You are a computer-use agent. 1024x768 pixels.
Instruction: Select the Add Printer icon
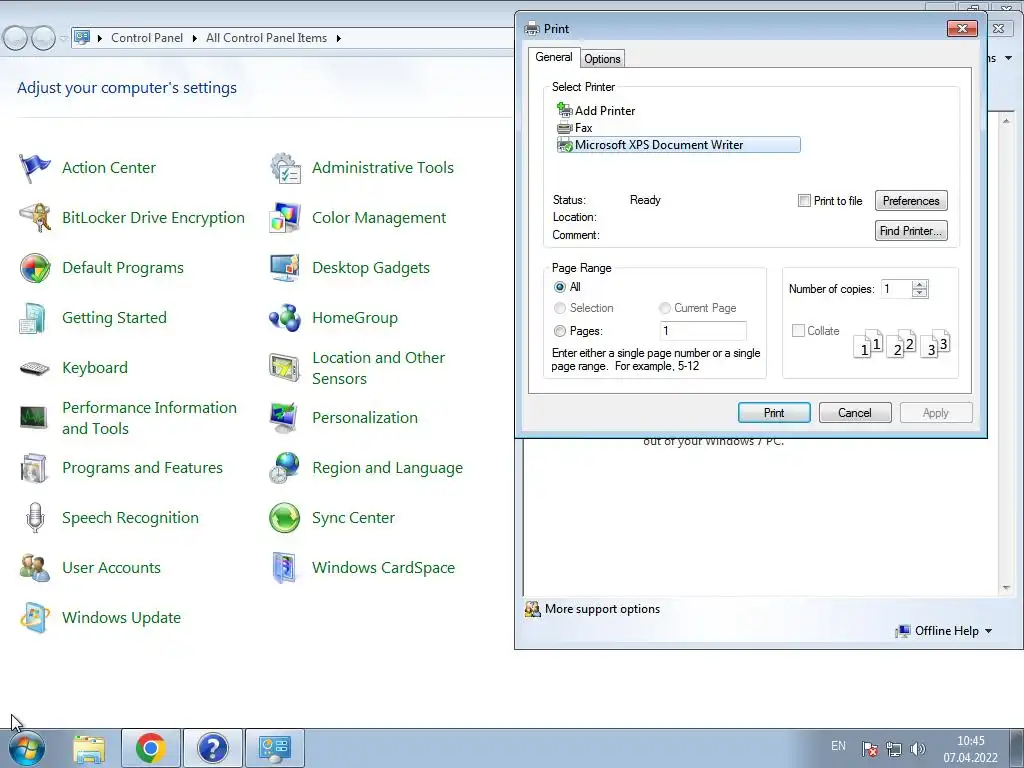click(564, 110)
